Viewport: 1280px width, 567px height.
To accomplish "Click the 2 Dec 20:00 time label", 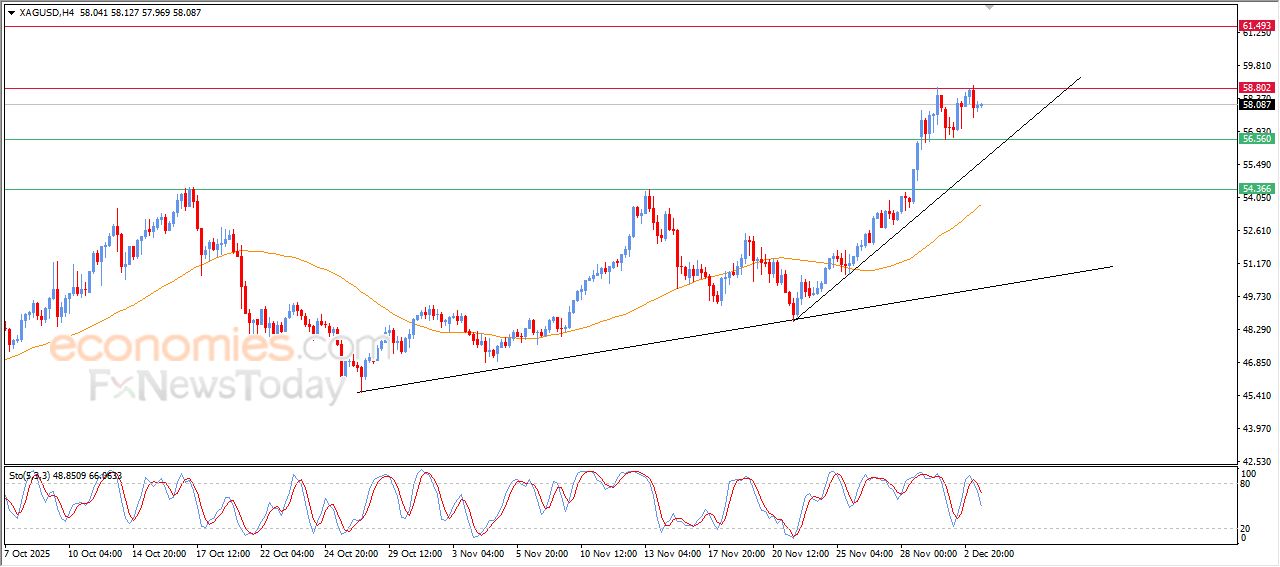I will click(x=989, y=553).
